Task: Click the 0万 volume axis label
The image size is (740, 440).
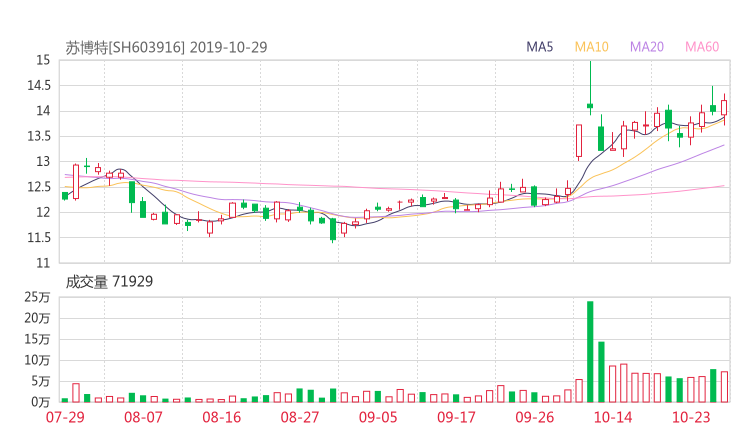Action: 41,402
